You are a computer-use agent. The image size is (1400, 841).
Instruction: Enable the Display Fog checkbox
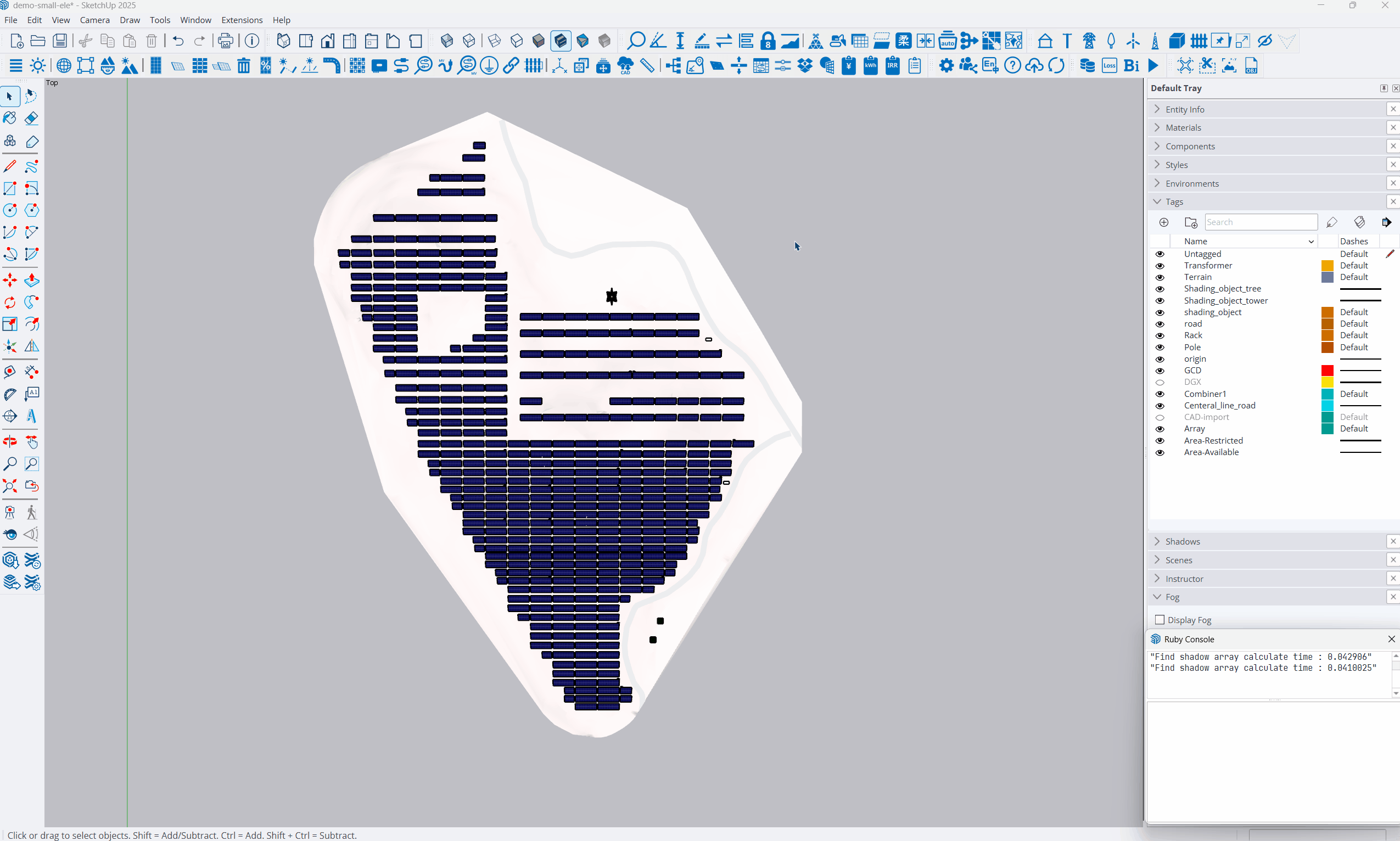click(1159, 620)
